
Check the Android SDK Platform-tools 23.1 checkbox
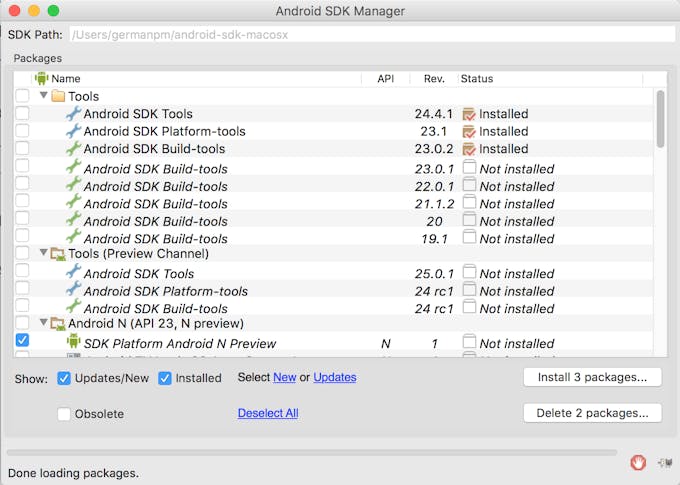pyautogui.click(x=22, y=131)
